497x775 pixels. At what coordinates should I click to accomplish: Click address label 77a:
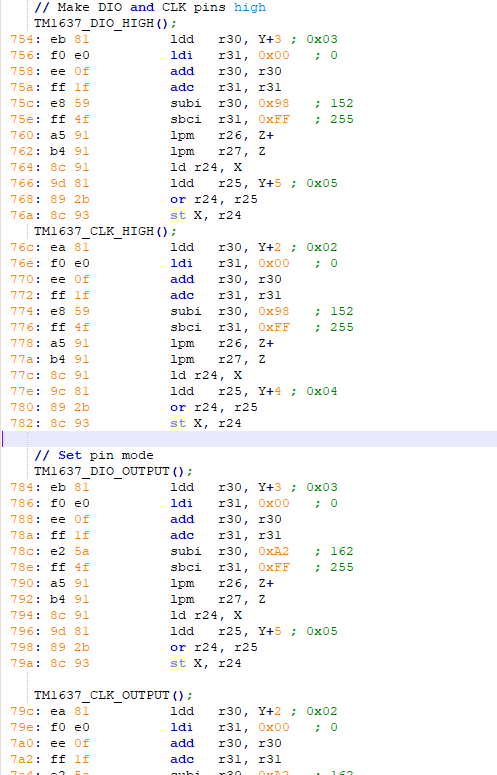[x=26, y=359]
